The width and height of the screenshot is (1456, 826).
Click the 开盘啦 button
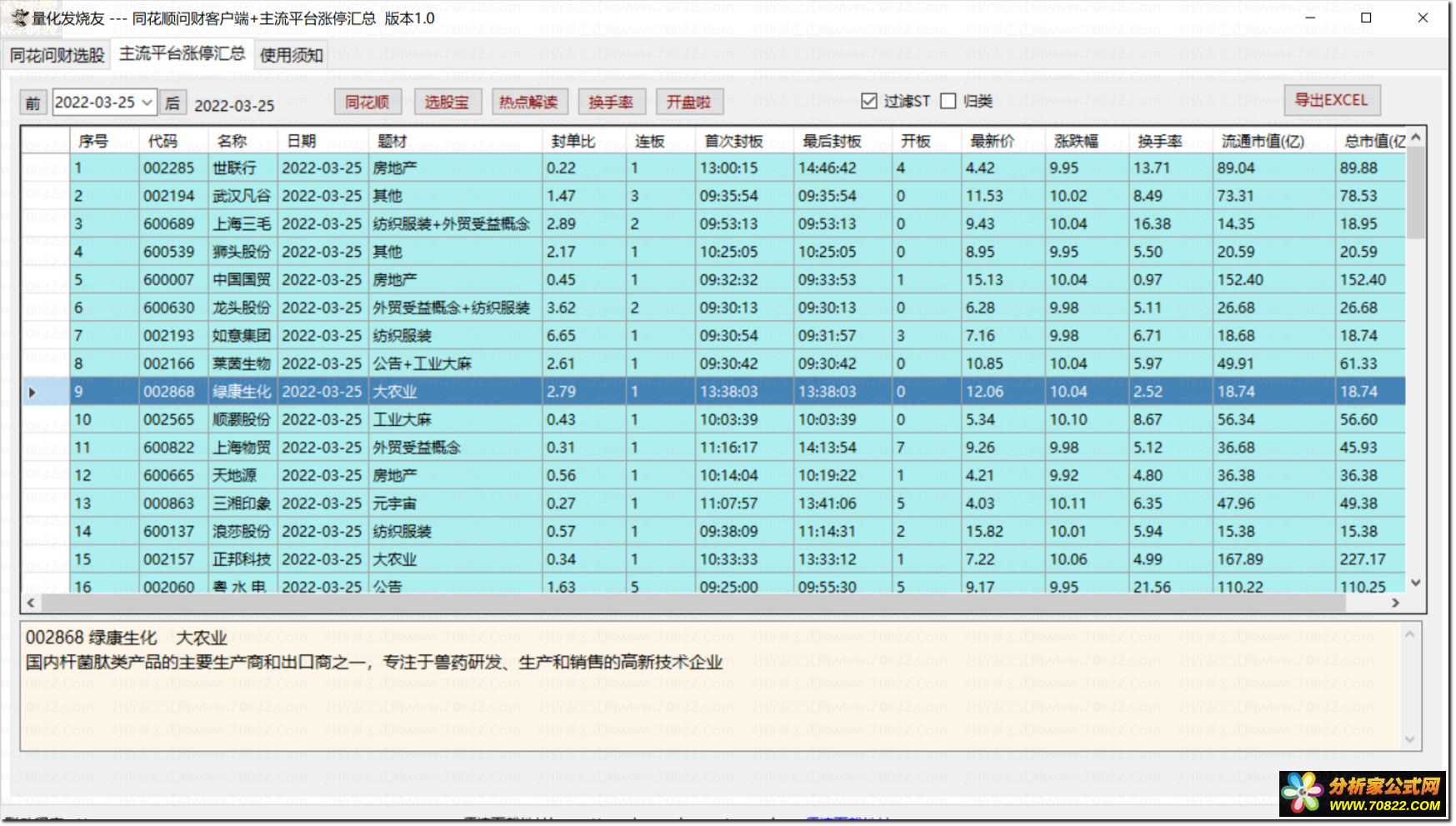[689, 102]
